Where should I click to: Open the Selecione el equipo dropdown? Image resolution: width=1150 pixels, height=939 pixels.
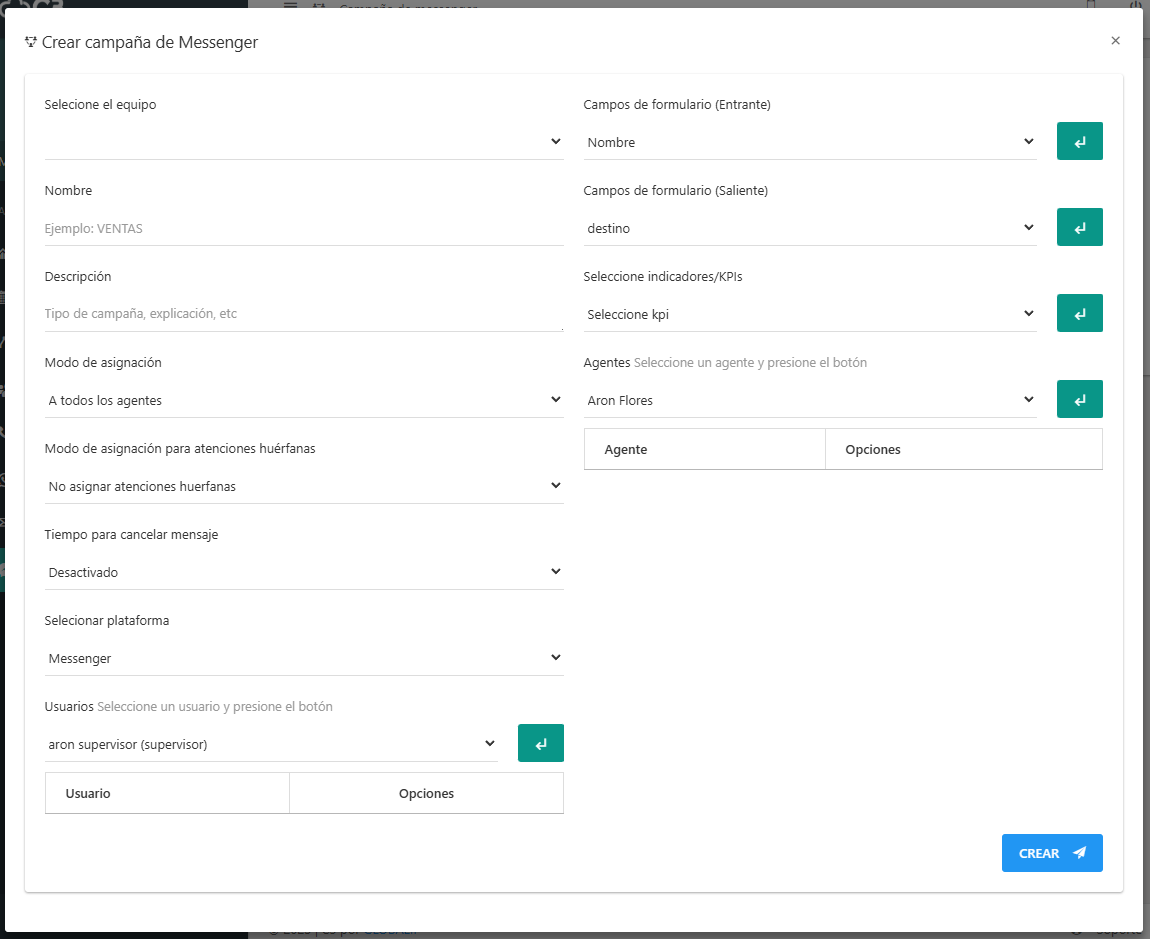pyautogui.click(x=304, y=142)
